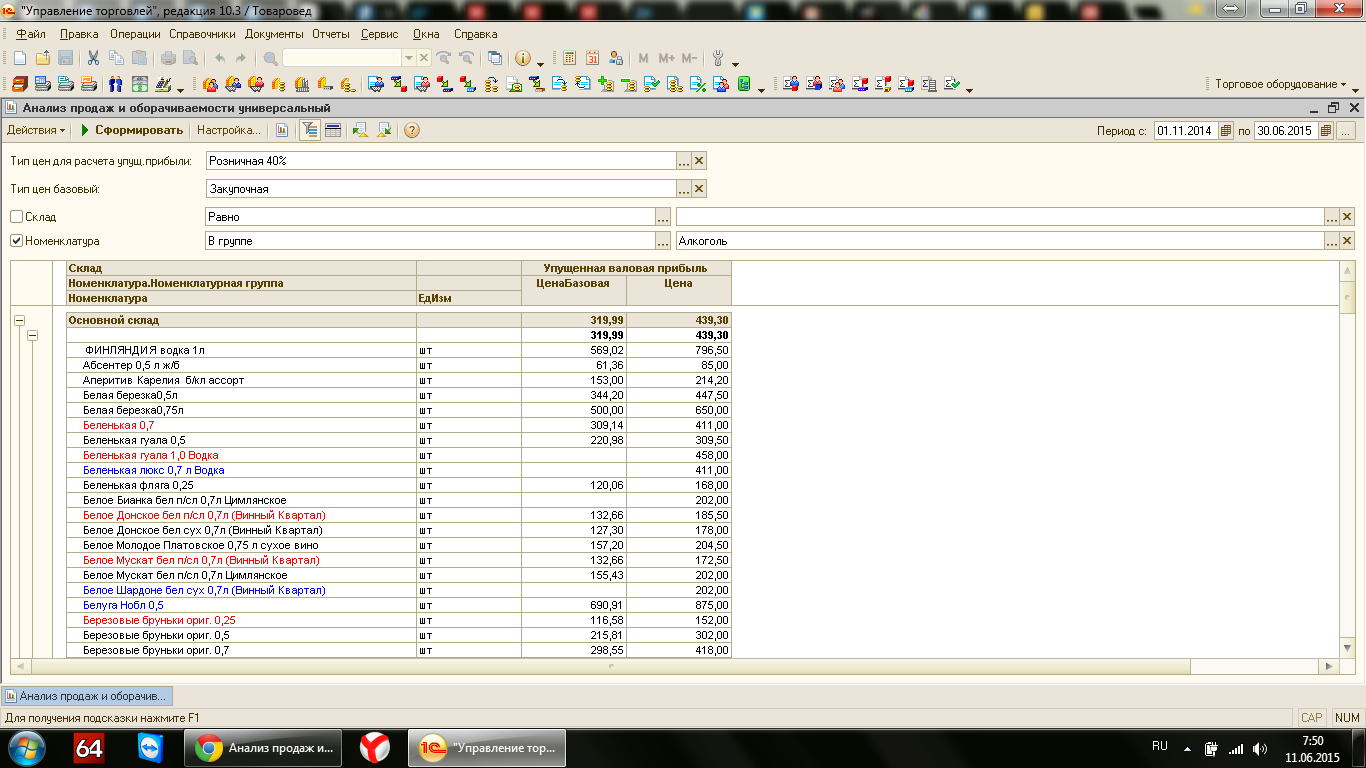Click the M+ memory add button
Screen dimensions: 1366x768
click(666, 58)
